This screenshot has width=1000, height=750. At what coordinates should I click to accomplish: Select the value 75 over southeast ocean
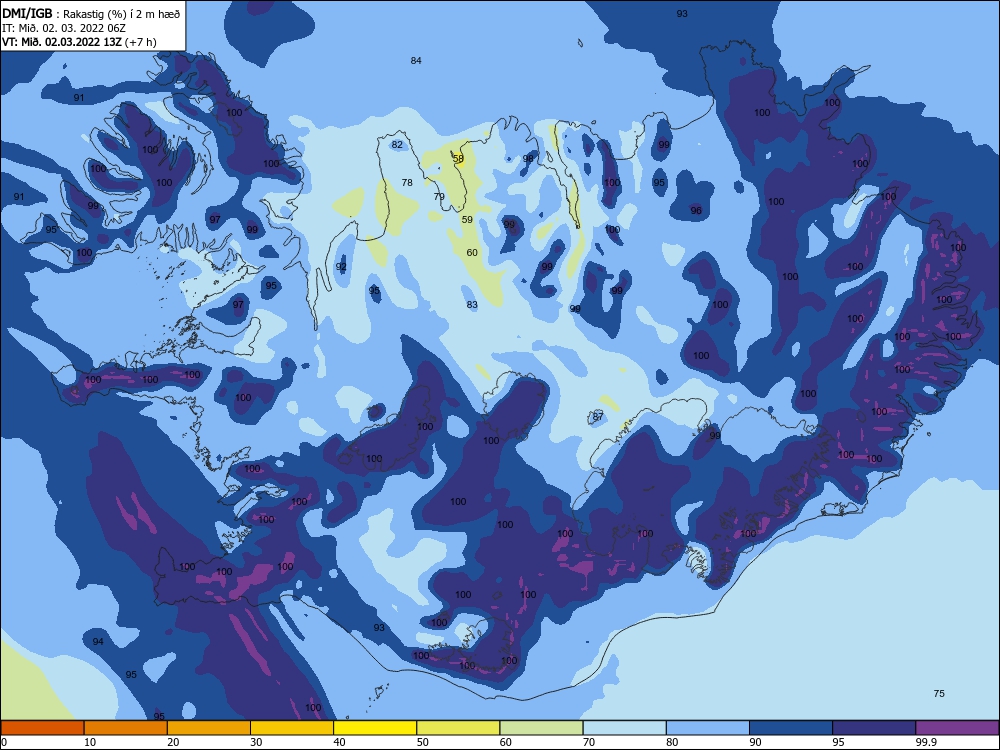939,693
